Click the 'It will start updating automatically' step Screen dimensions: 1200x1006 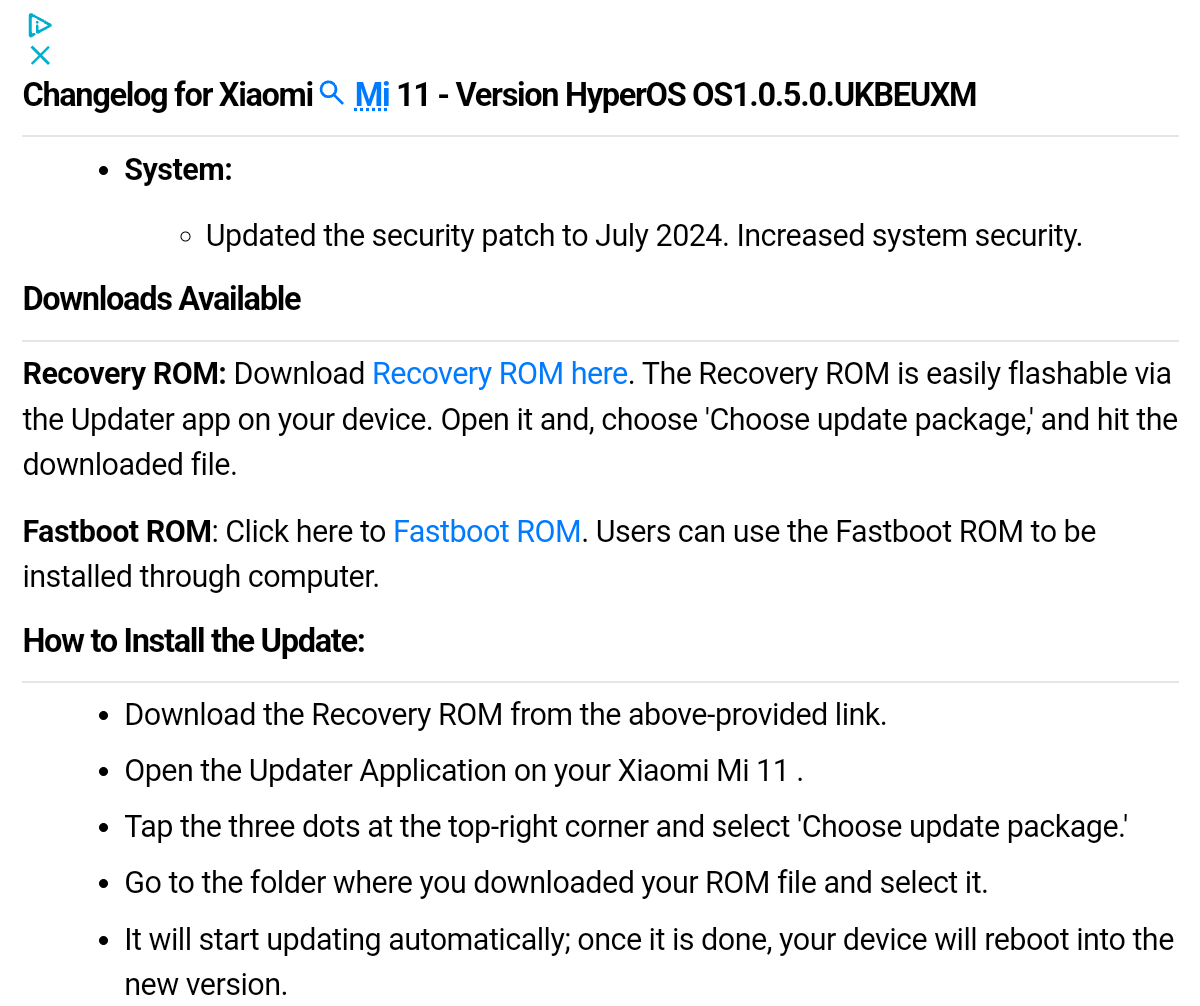coord(648,940)
